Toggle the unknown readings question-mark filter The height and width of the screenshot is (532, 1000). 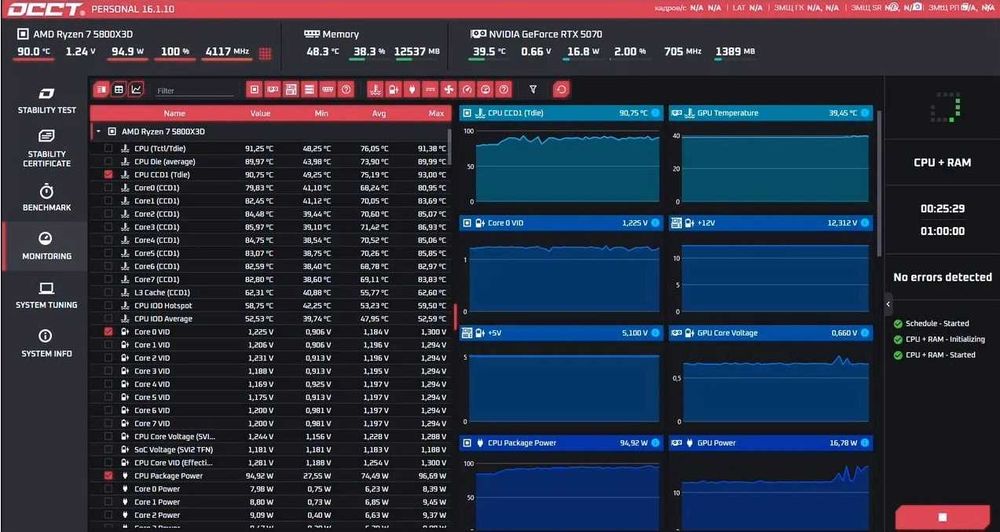[x=504, y=89]
